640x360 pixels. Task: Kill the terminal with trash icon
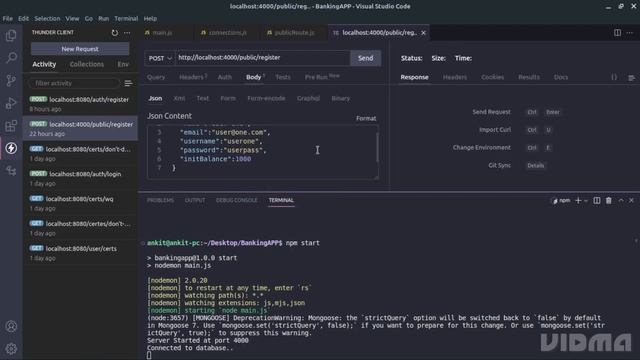point(609,200)
